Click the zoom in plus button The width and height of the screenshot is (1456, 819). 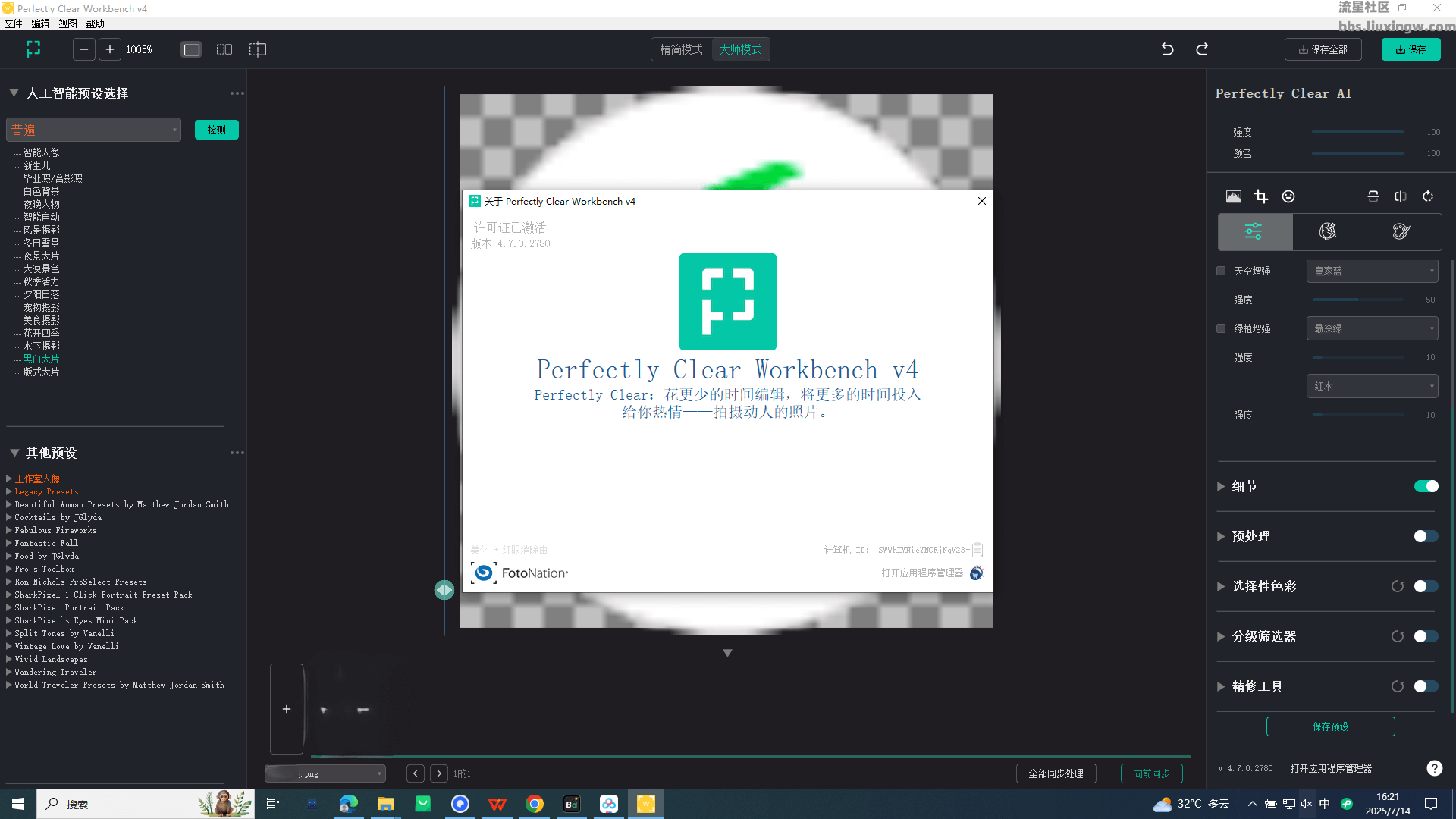click(x=110, y=49)
